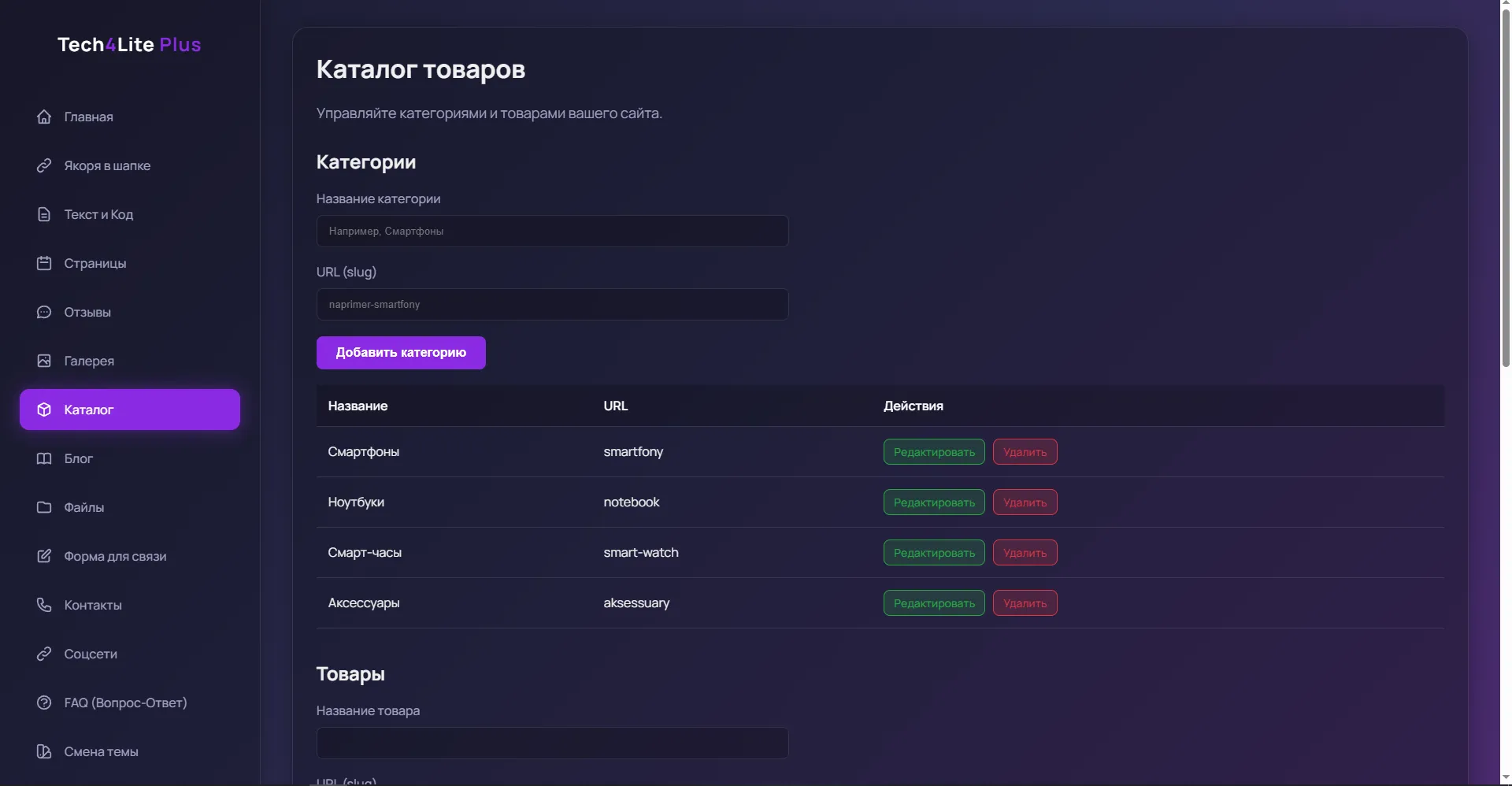The image size is (1512, 786).
Task: Click the phone icon beside Контакты
Action: pos(44,605)
